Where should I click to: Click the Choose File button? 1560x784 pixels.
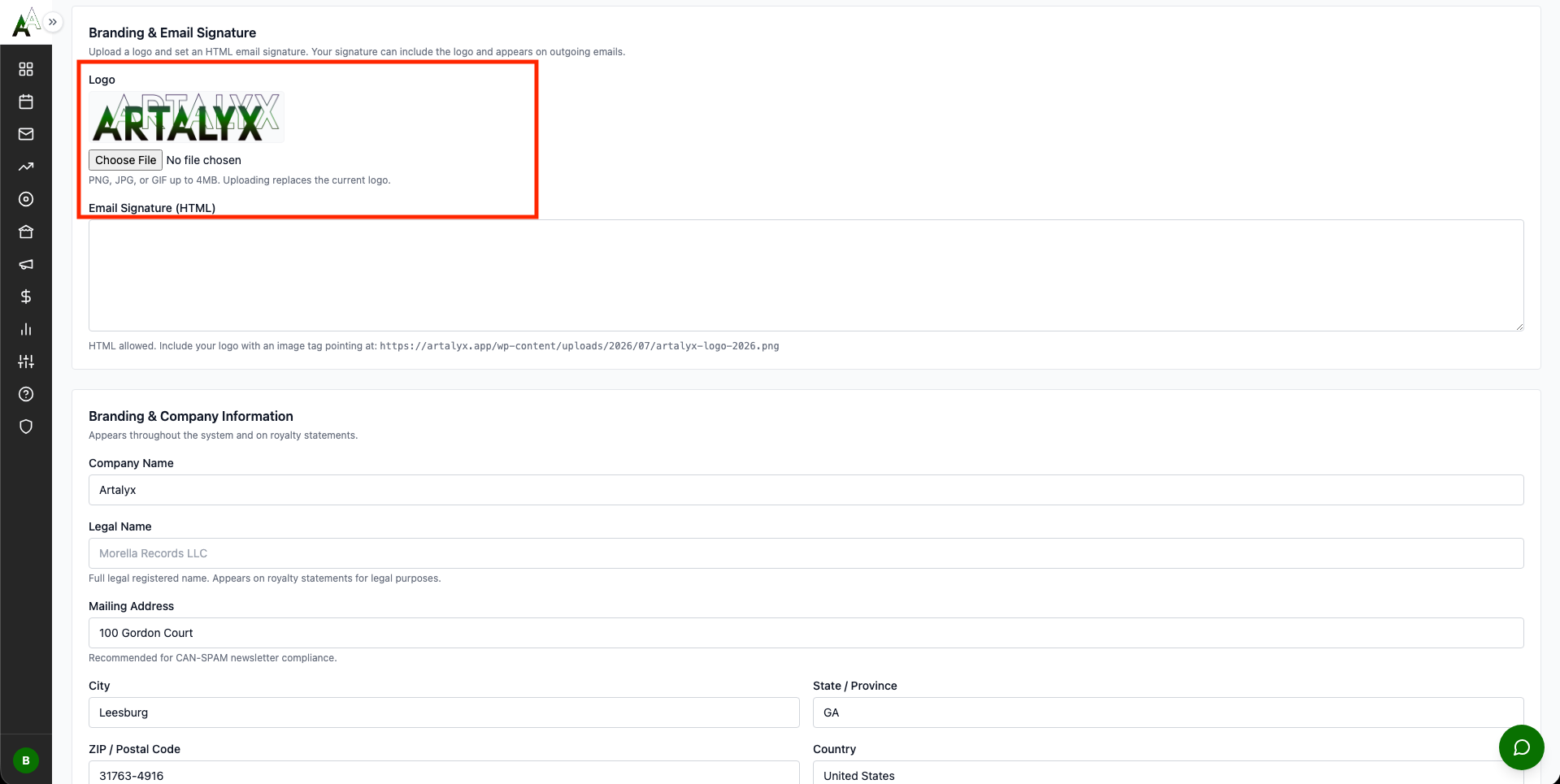click(x=125, y=160)
